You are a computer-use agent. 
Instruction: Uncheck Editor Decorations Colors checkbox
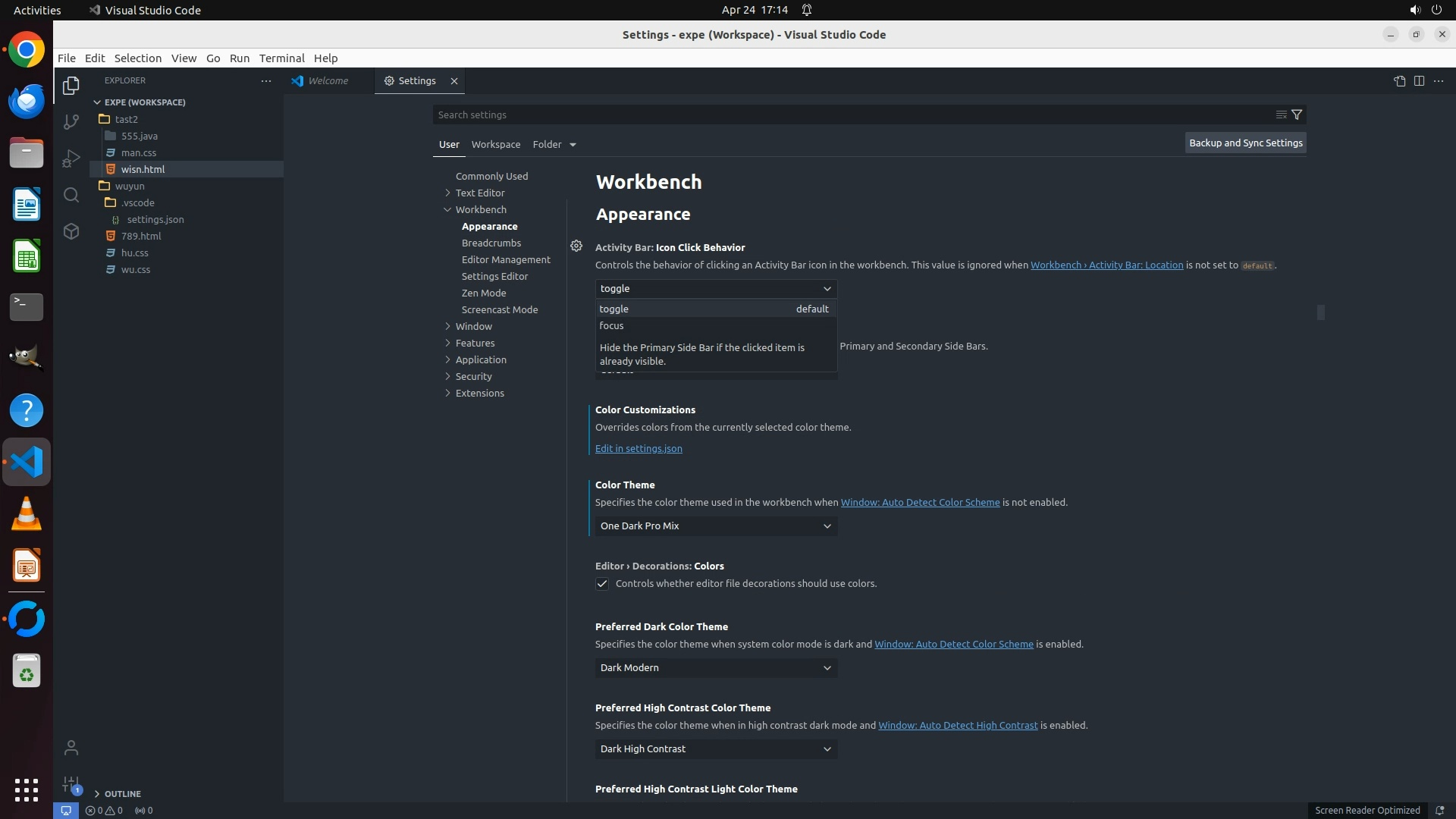[x=602, y=584]
